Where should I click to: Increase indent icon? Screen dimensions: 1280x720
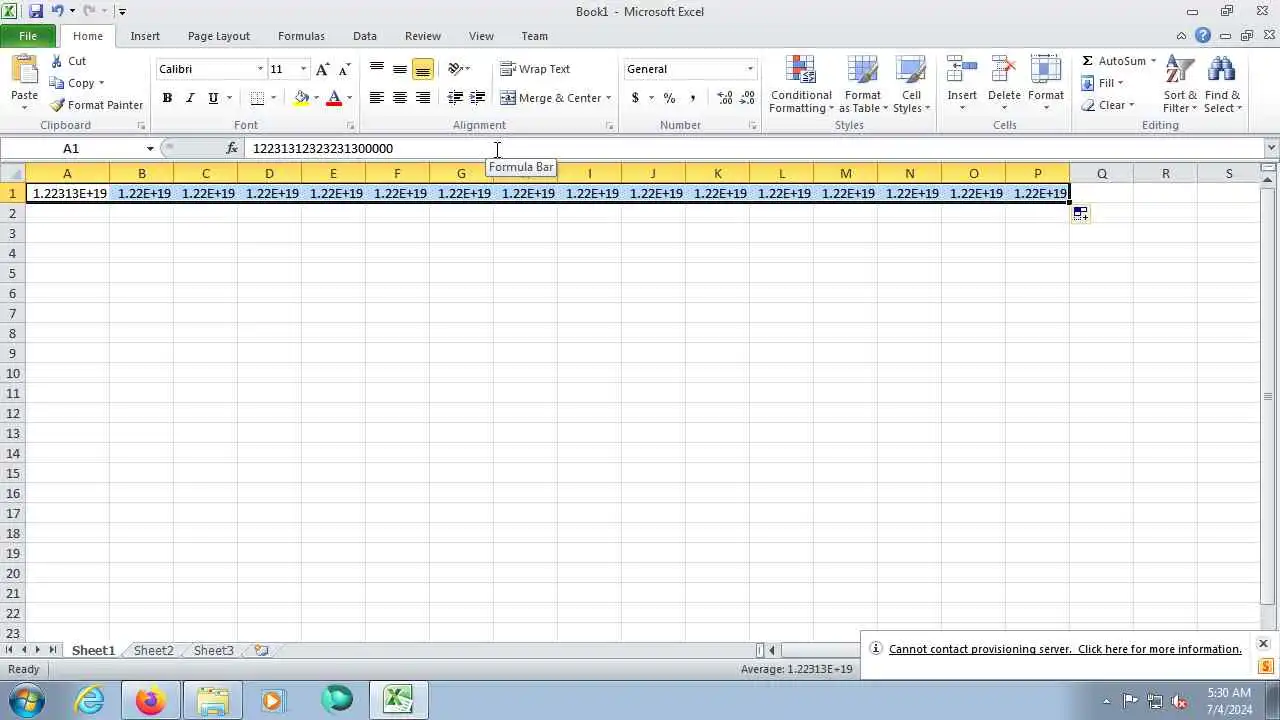point(477,98)
